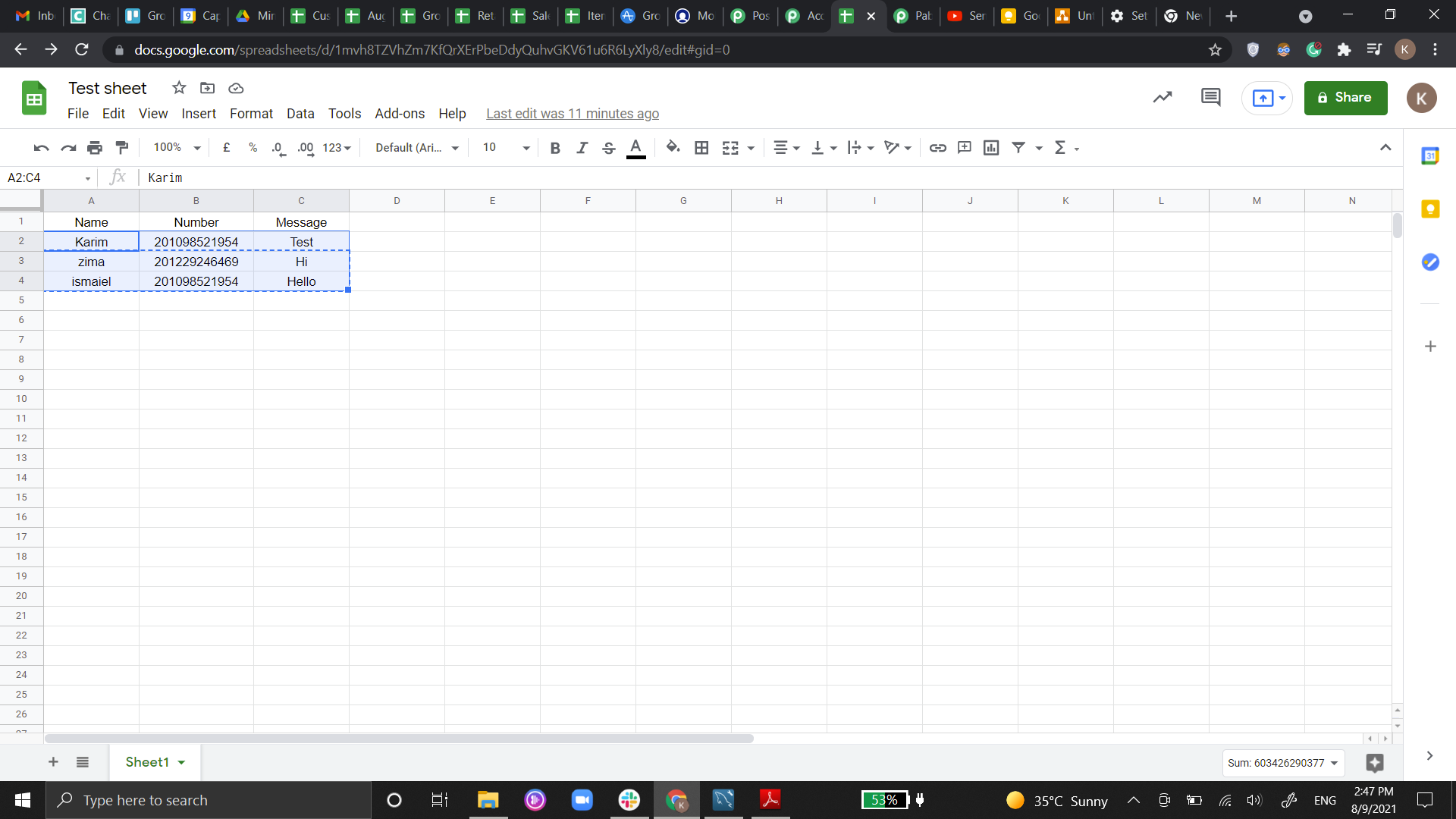Click the merge cells icon

[730, 148]
